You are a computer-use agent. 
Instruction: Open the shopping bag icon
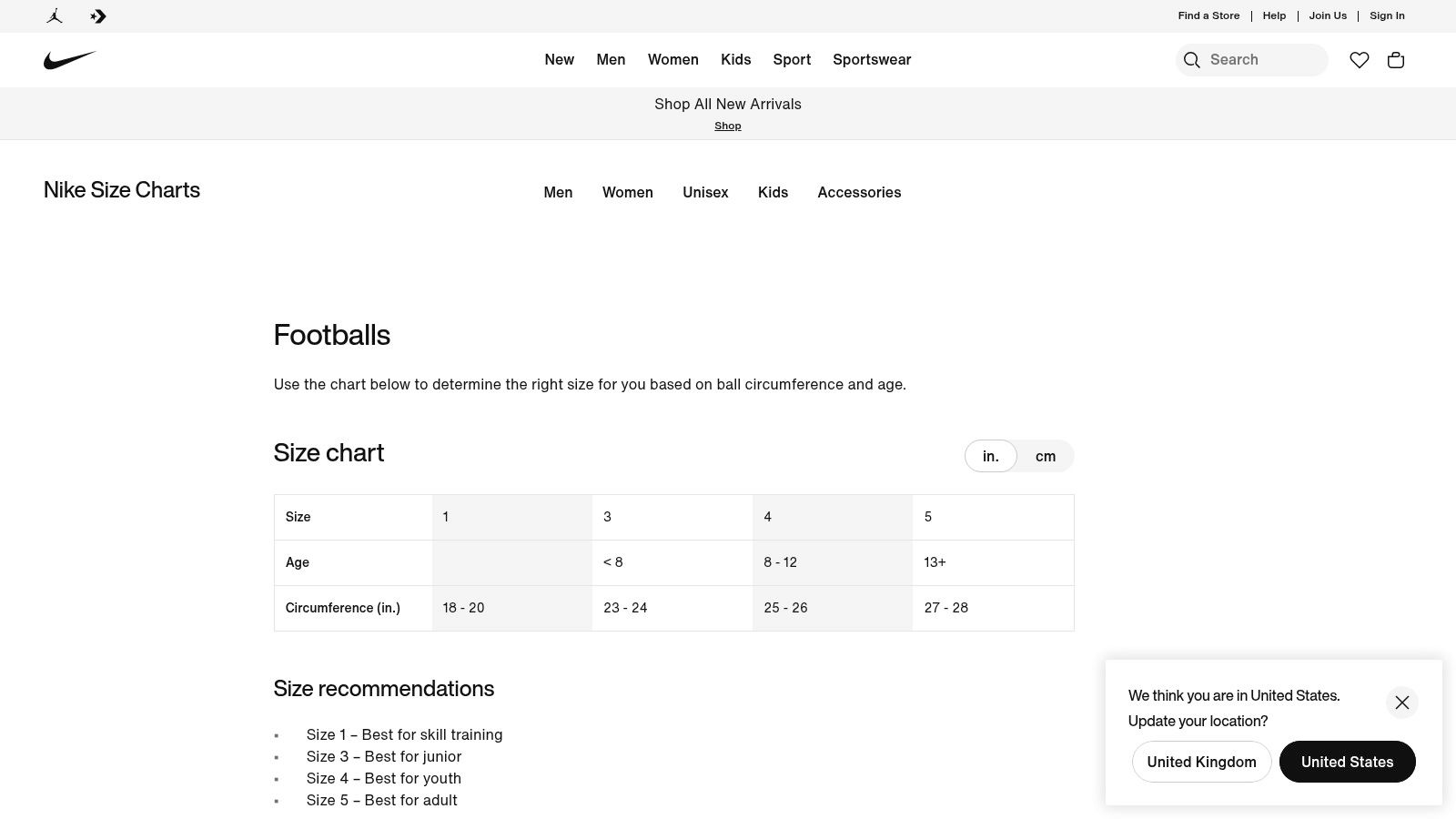(x=1395, y=60)
